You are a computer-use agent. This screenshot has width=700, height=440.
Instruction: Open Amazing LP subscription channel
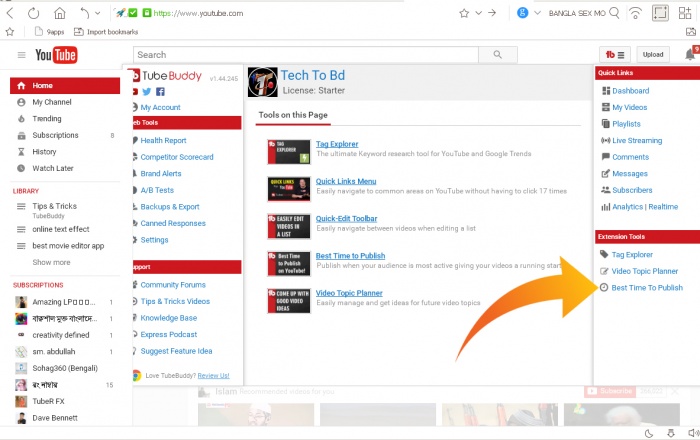coord(64,302)
